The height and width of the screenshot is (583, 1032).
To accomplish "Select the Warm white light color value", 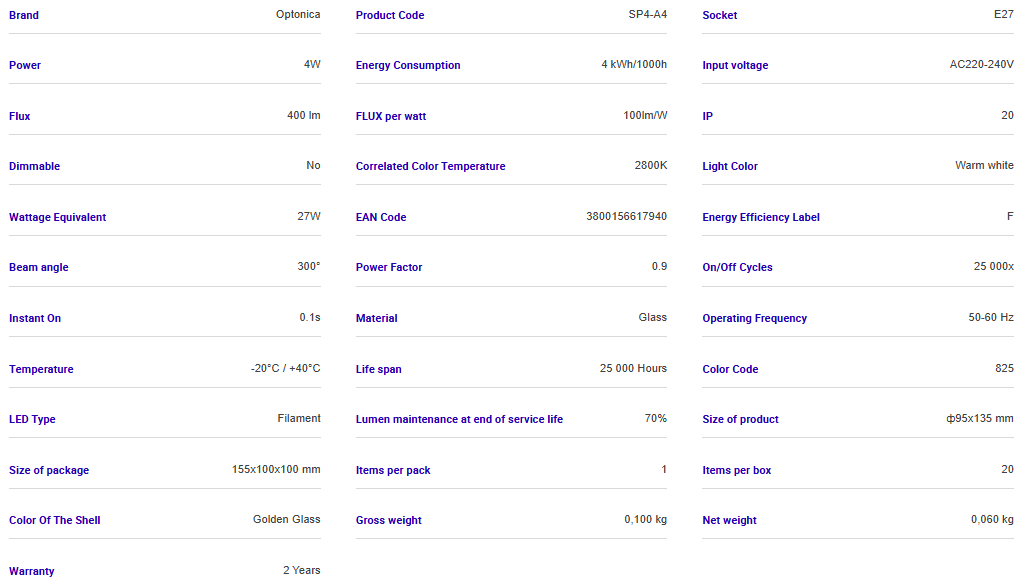I will (x=984, y=166).
